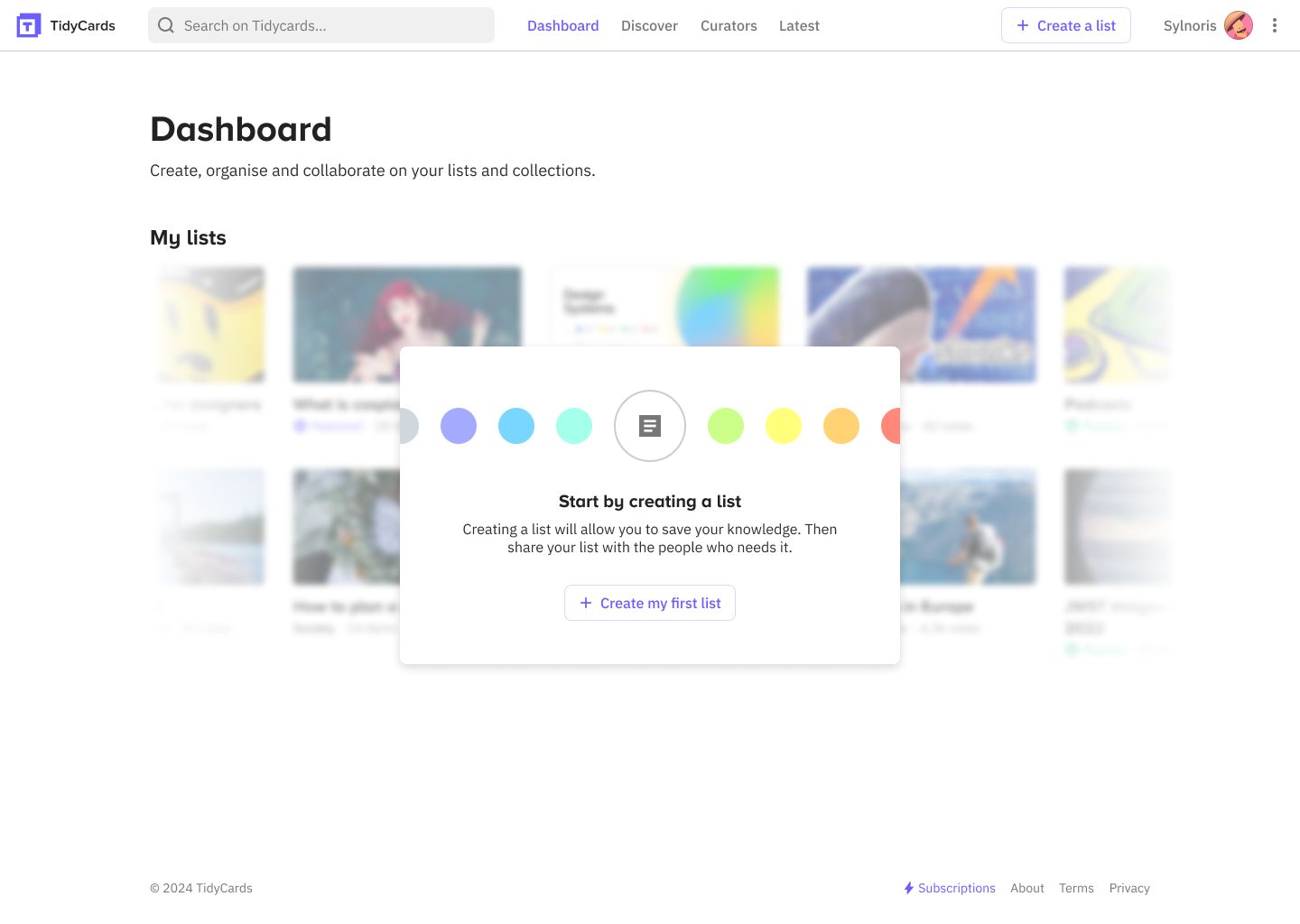Go to the Discover tab
Image resolution: width=1300 pixels, height=924 pixels.
click(x=649, y=25)
